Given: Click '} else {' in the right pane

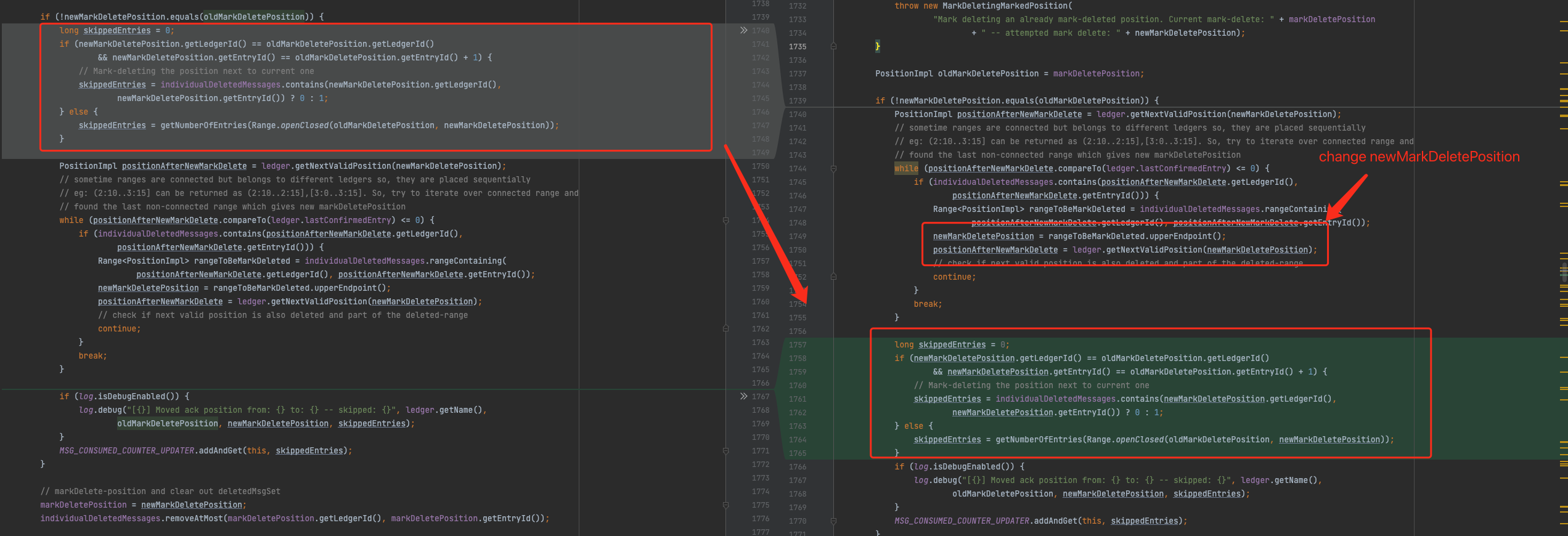Looking at the screenshot, I should (913, 426).
